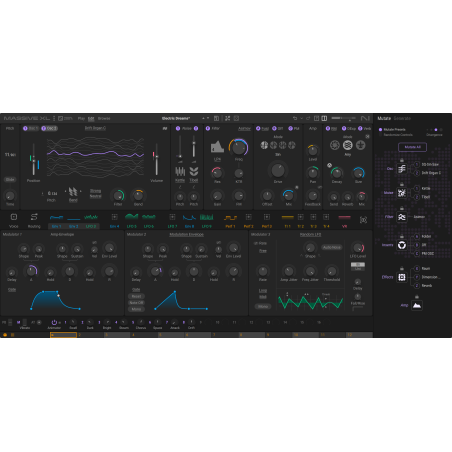
Task: Select the fourth insert Mode icon
Action: (x=292, y=145)
